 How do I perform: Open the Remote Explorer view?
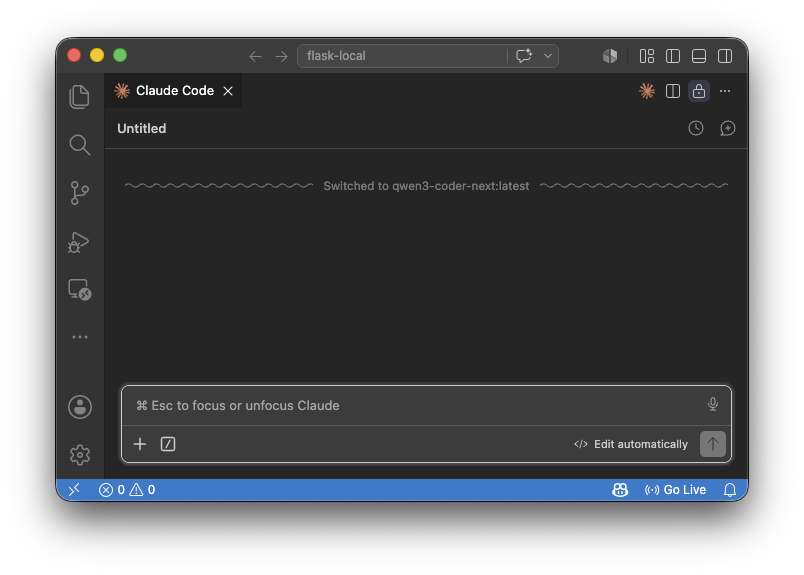[79, 289]
